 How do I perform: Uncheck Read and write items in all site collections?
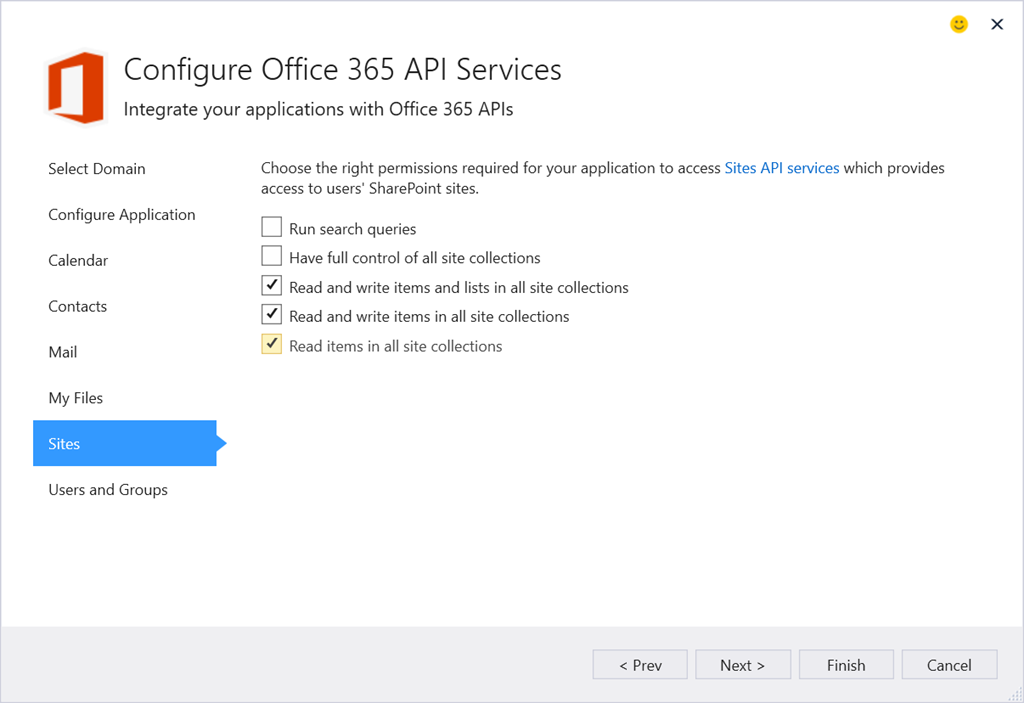272,314
